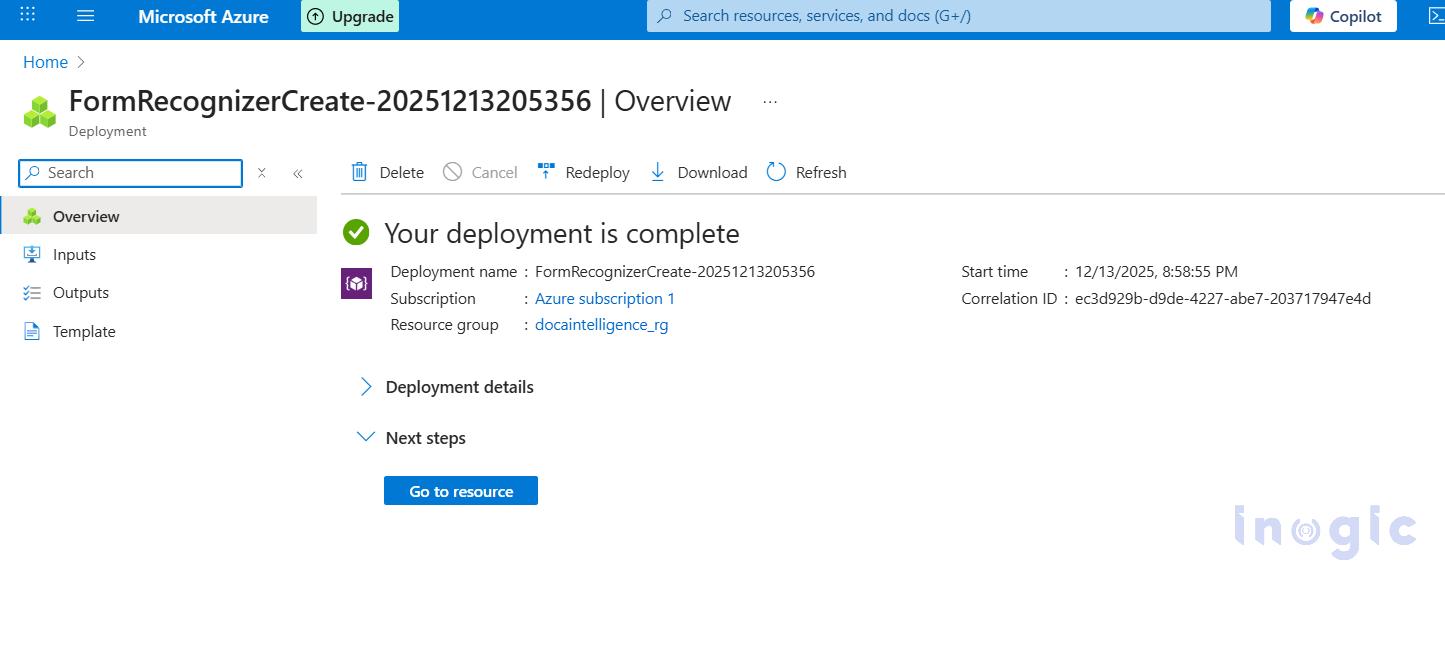
Task: Open Copilot from the top bar
Action: coord(1342,16)
